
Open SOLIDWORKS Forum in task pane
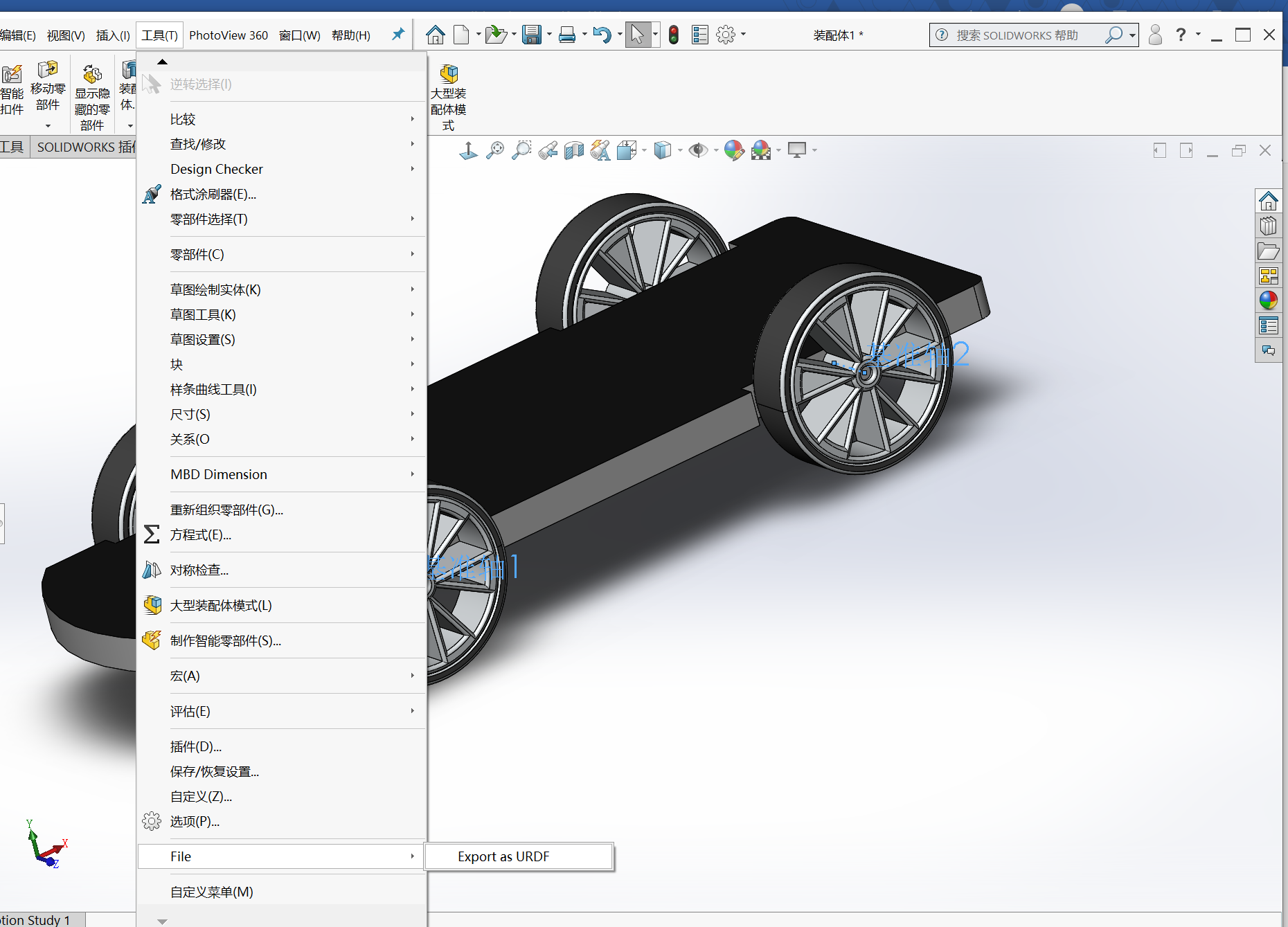1268,350
